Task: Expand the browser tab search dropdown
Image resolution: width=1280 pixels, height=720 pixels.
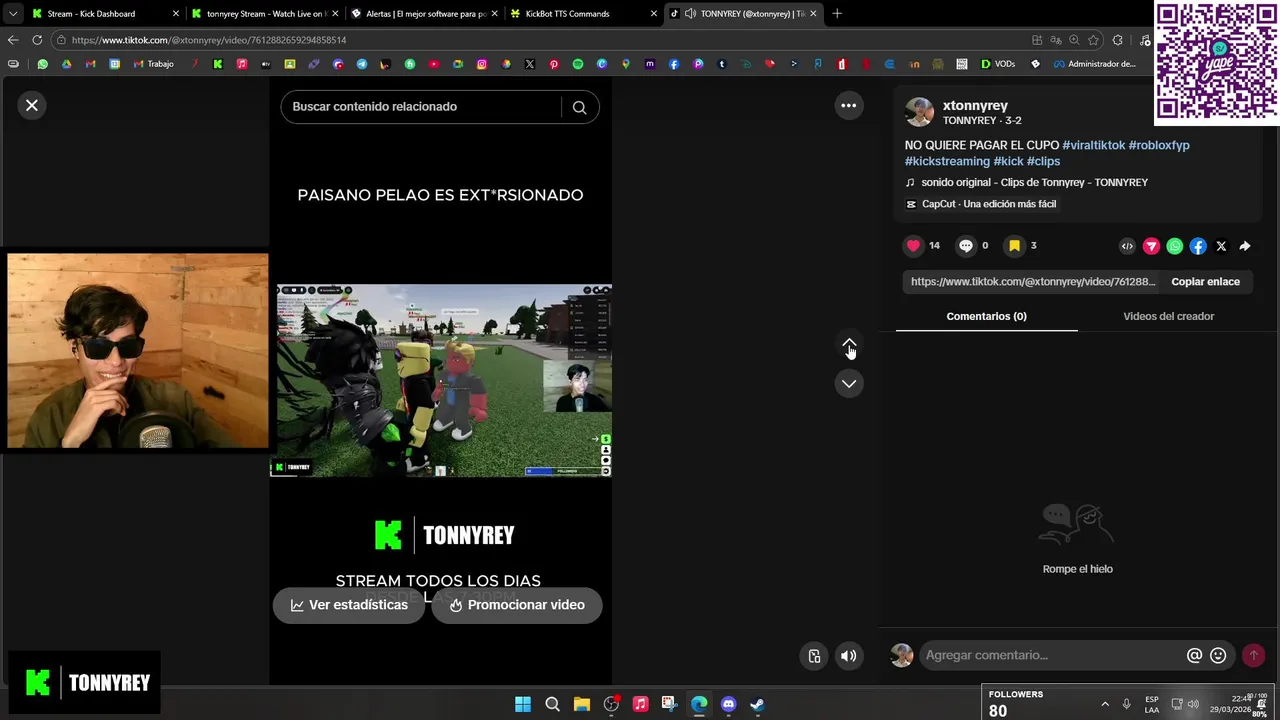Action: coord(12,14)
